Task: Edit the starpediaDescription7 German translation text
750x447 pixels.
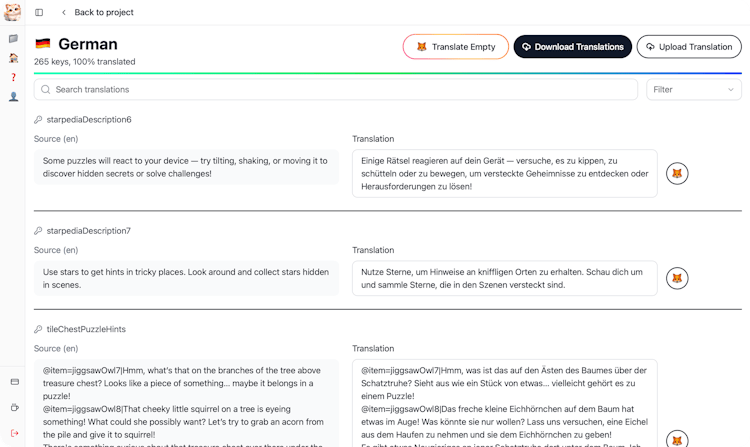Action: point(504,278)
